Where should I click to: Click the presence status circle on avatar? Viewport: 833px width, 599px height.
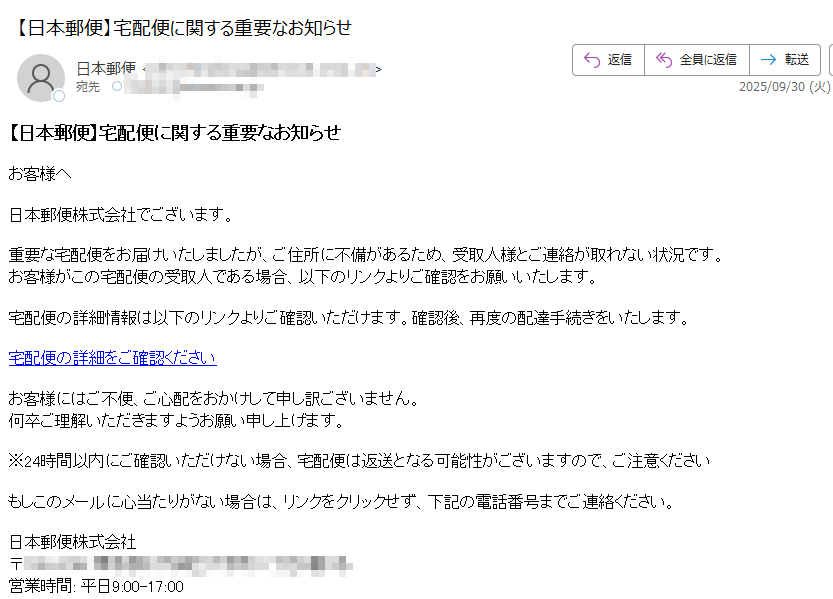pyautogui.click(x=59, y=96)
